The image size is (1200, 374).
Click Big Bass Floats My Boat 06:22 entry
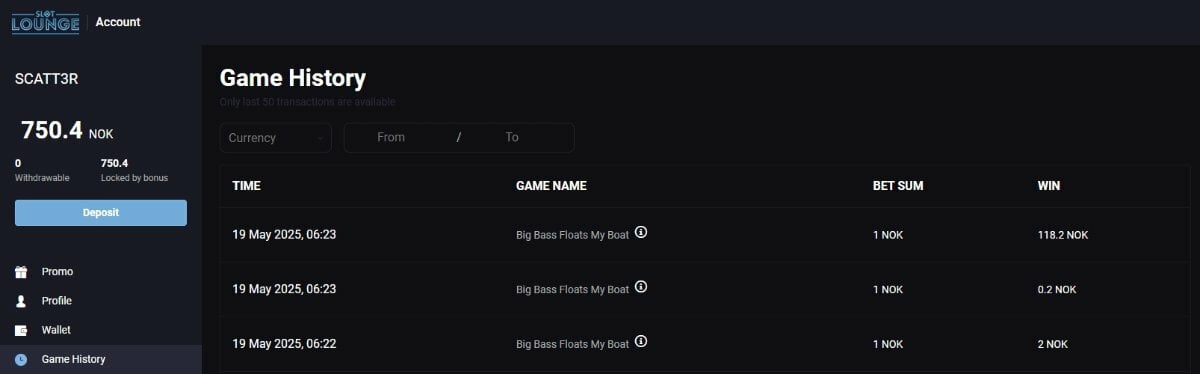click(572, 344)
